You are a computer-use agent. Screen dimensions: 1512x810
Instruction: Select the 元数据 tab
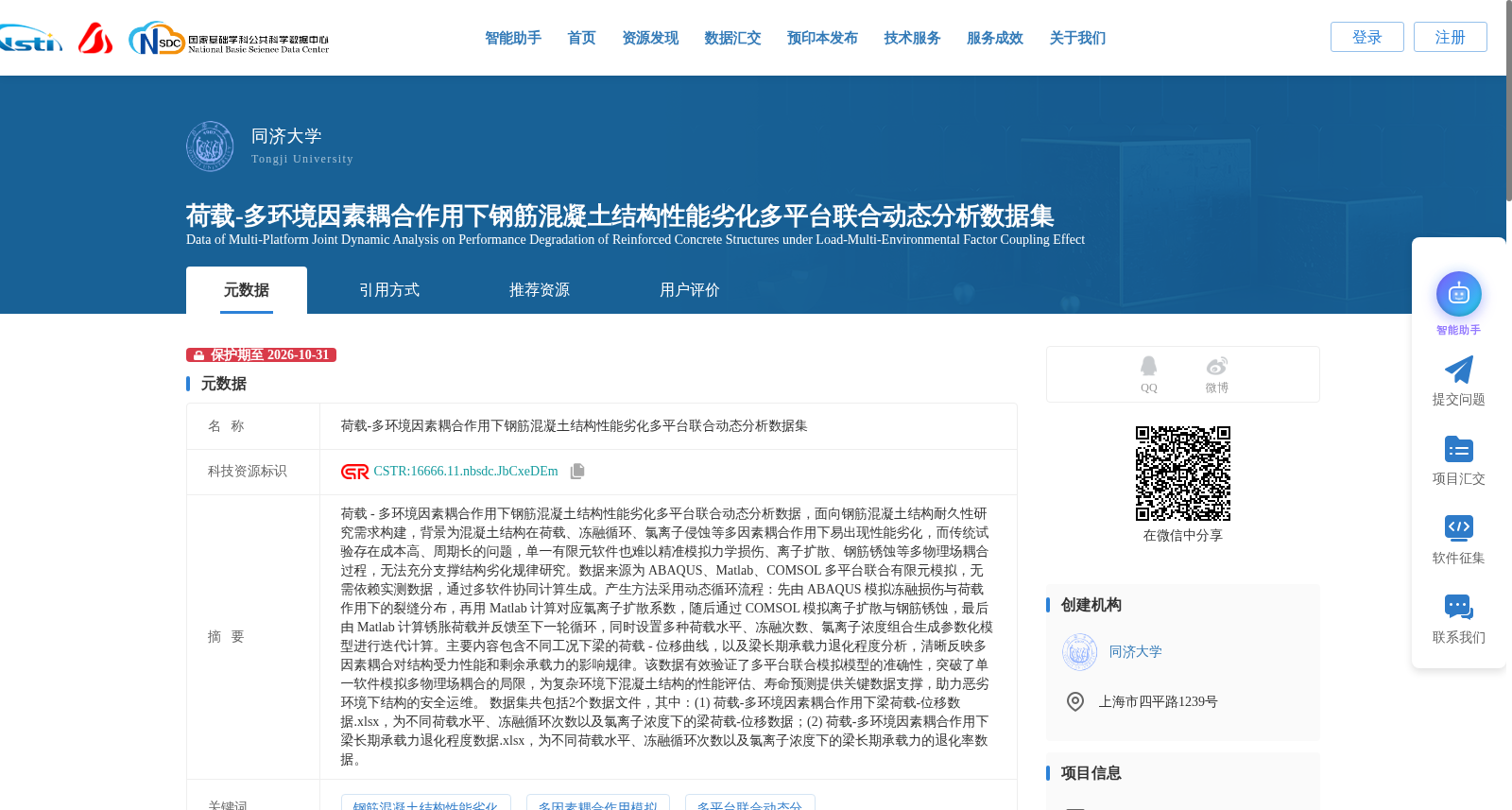247,290
